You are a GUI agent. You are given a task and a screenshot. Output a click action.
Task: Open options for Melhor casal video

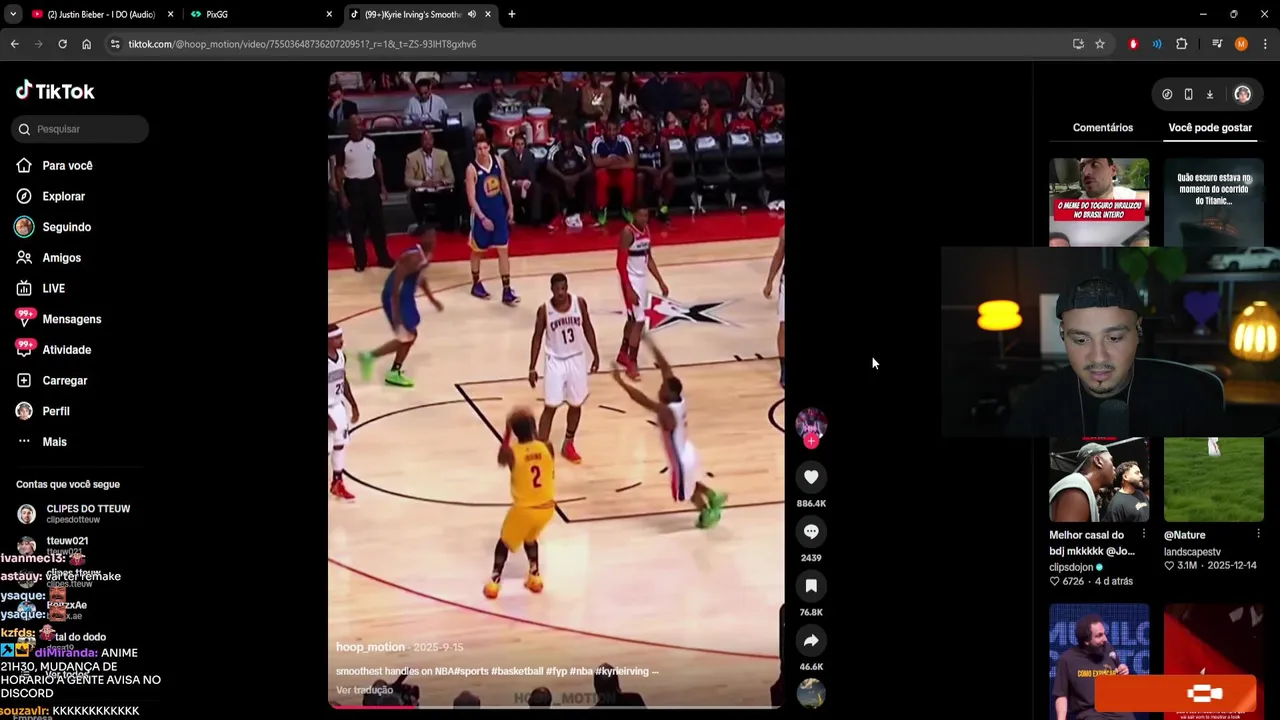click(1144, 534)
